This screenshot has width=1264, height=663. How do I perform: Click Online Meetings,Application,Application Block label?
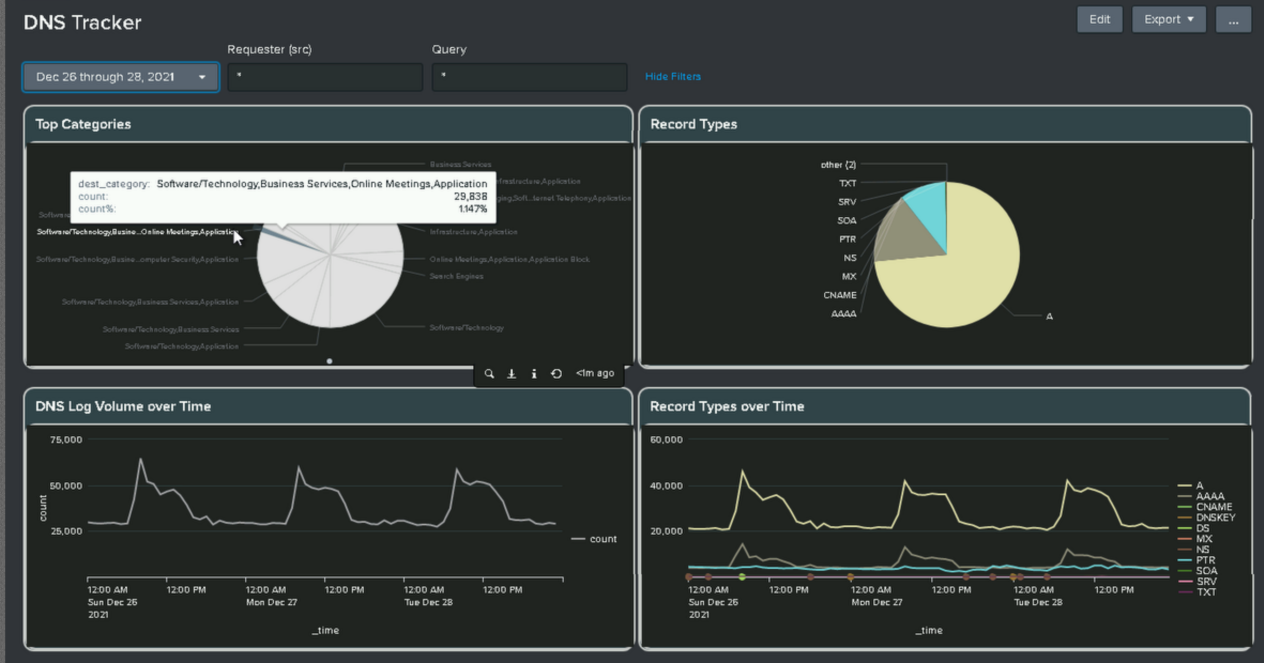click(510, 259)
